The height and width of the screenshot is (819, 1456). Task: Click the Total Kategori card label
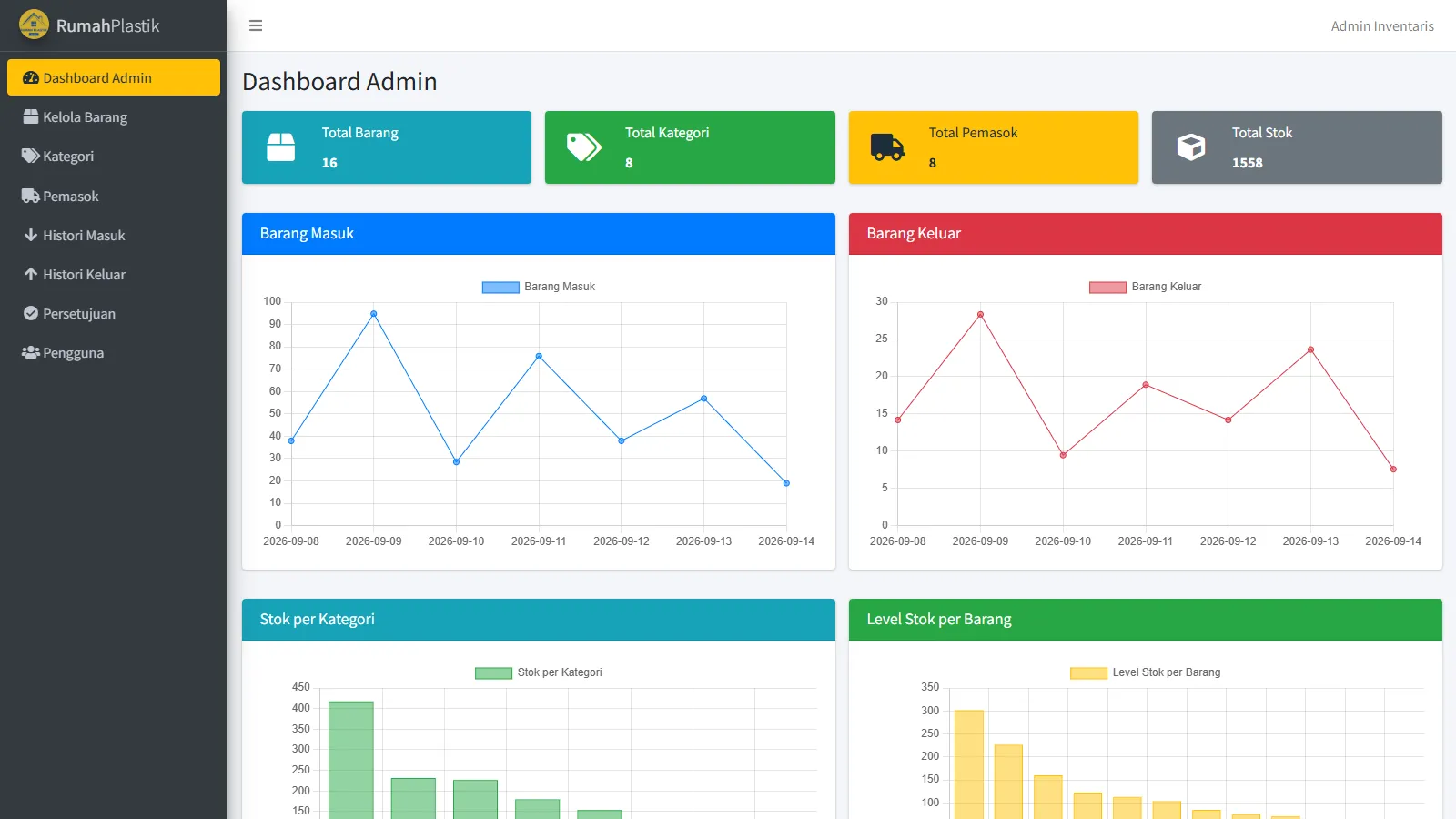(667, 133)
